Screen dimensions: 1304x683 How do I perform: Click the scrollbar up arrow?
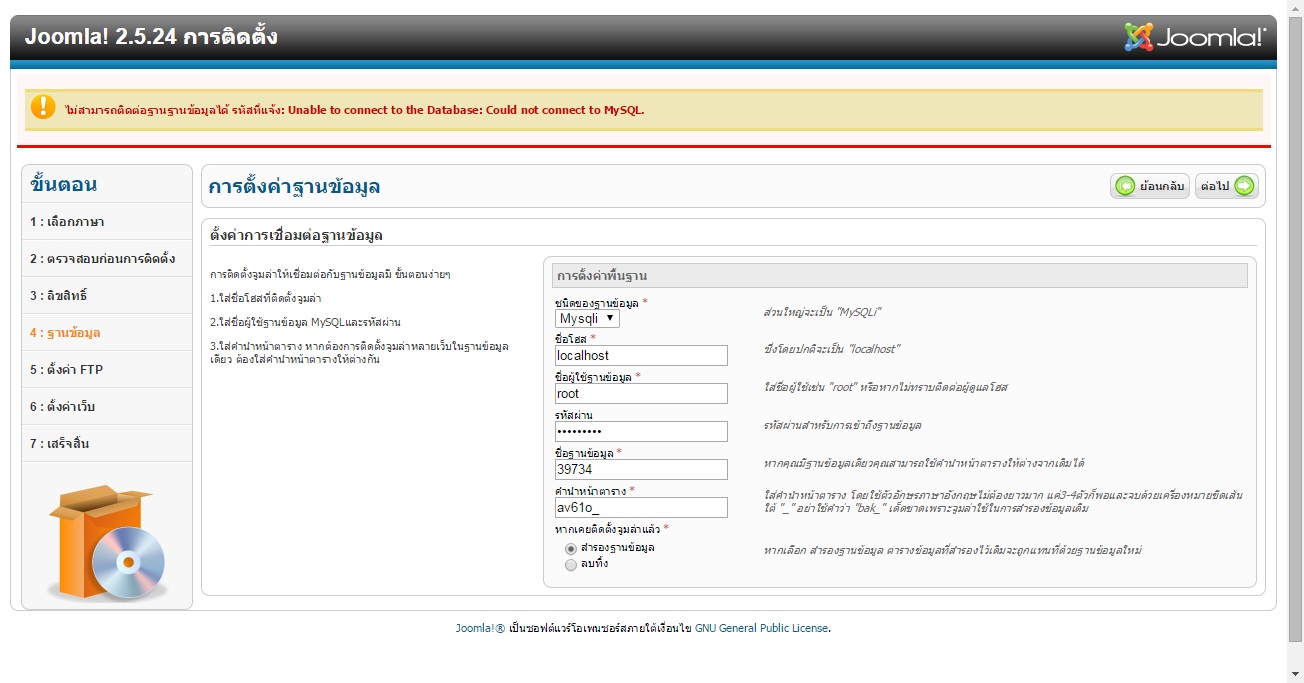1295,7
